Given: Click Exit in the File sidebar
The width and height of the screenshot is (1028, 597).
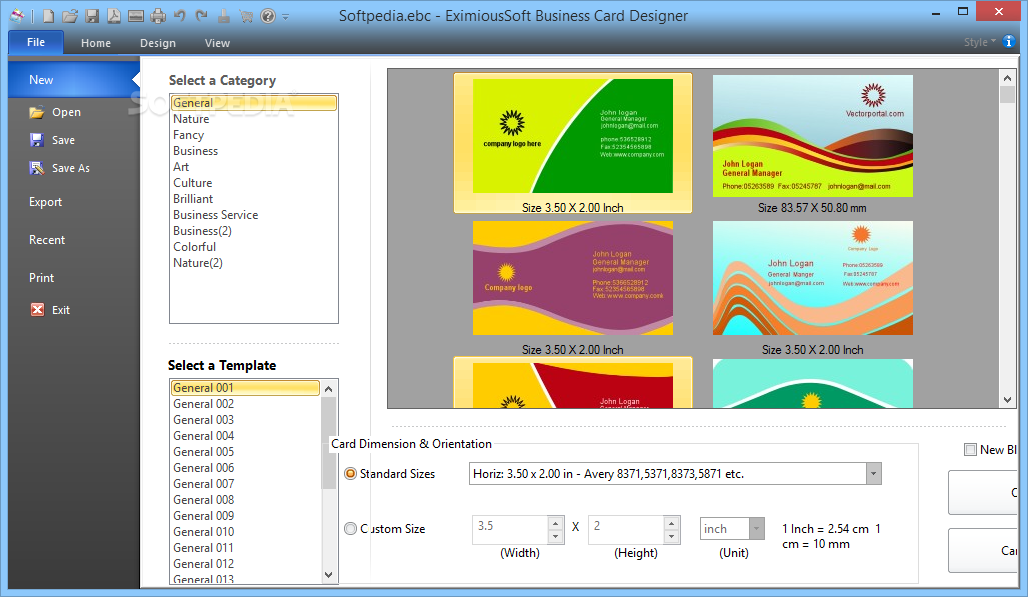Looking at the screenshot, I should tap(60, 310).
